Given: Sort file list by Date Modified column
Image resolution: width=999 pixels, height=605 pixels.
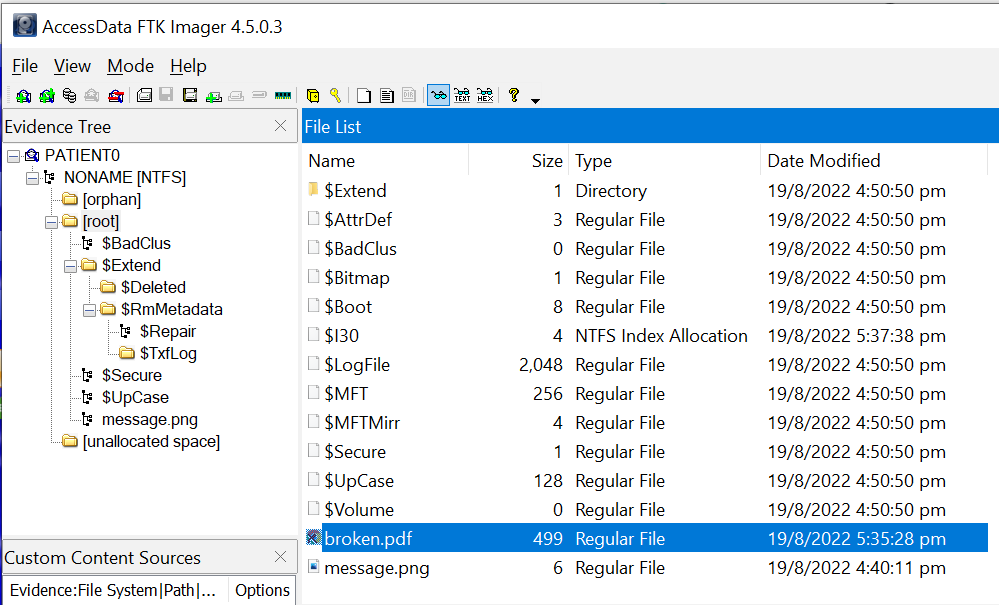Looking at the screenshot, I should 823,161.
